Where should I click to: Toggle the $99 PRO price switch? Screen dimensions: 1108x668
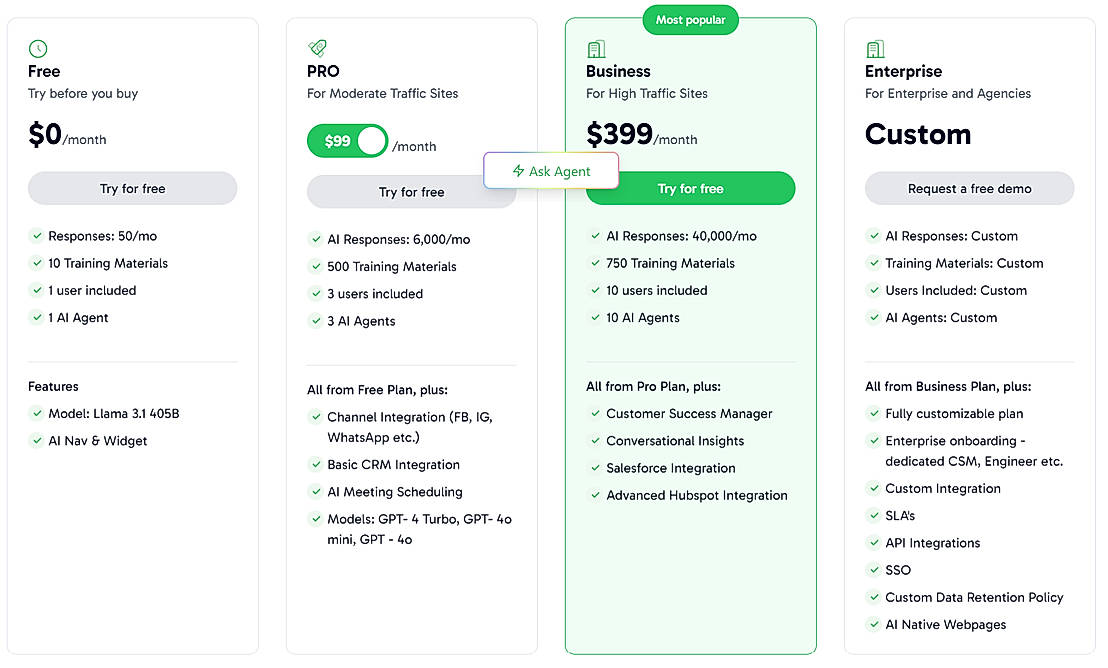point(347,141)
